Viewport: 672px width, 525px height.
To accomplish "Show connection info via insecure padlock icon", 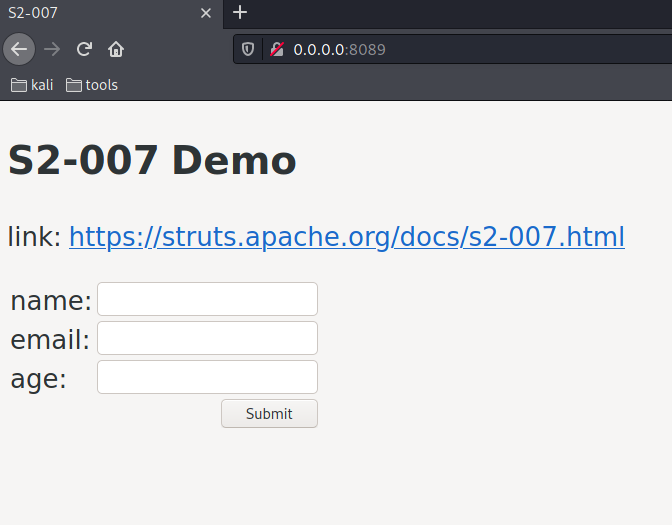I will pos(277,49).
